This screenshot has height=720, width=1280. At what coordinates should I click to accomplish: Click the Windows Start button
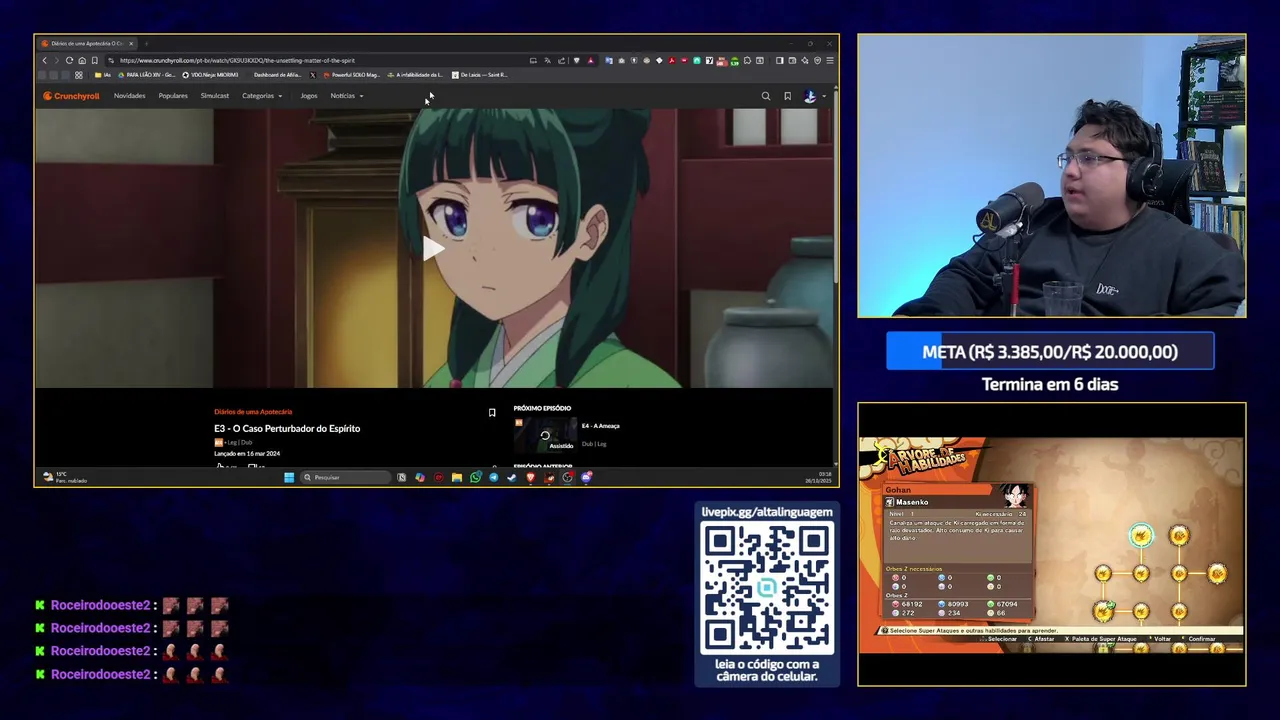pyautogui.click(x=289, y=478)
